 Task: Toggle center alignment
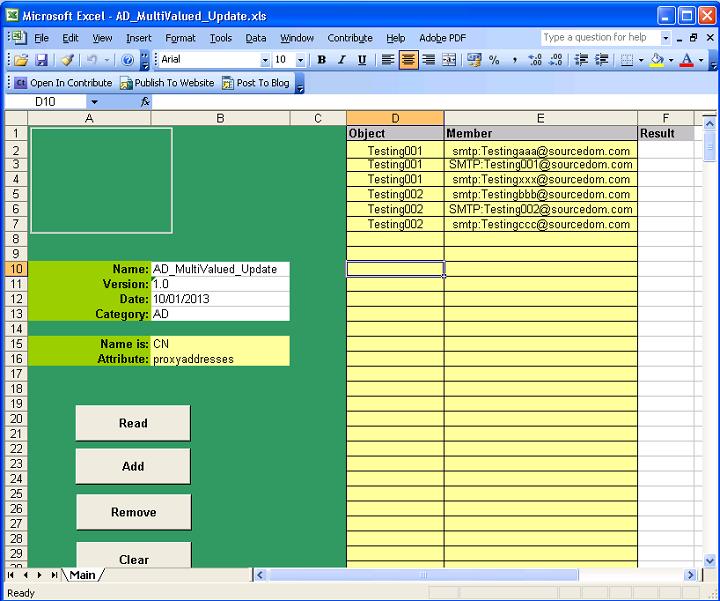(x=408, y=60)
